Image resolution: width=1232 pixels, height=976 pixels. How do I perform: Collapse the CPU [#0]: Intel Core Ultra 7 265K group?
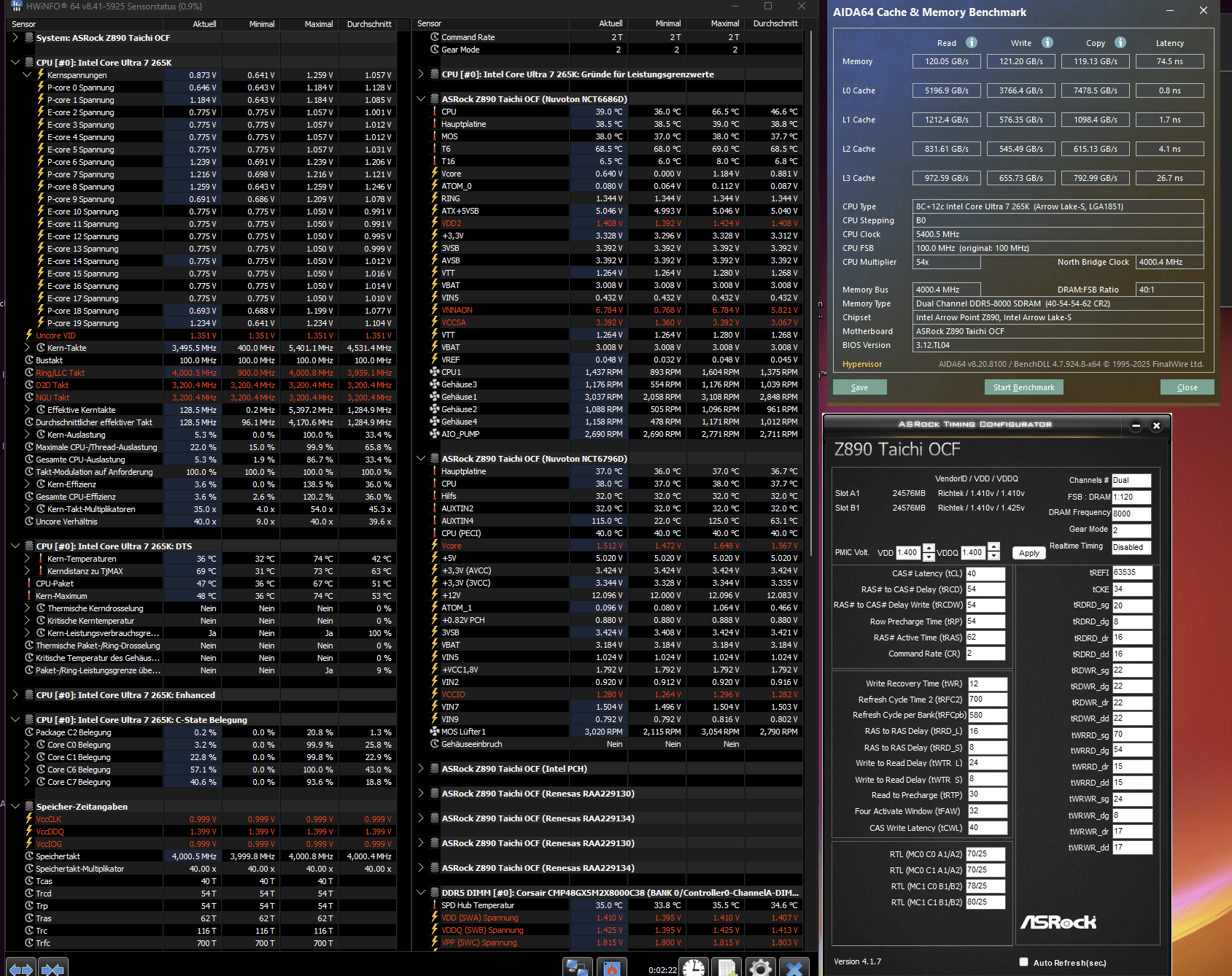click(x=15, y=63)
